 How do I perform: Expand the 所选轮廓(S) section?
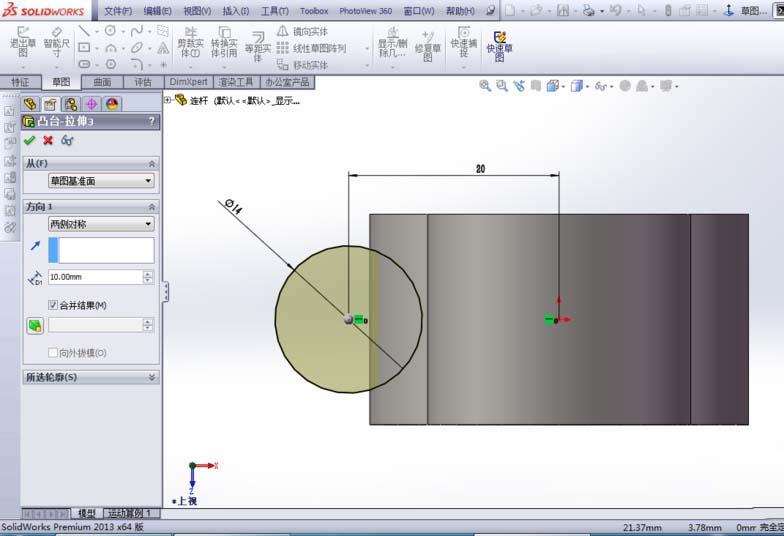pyautogui.click(x=152, y=378)
